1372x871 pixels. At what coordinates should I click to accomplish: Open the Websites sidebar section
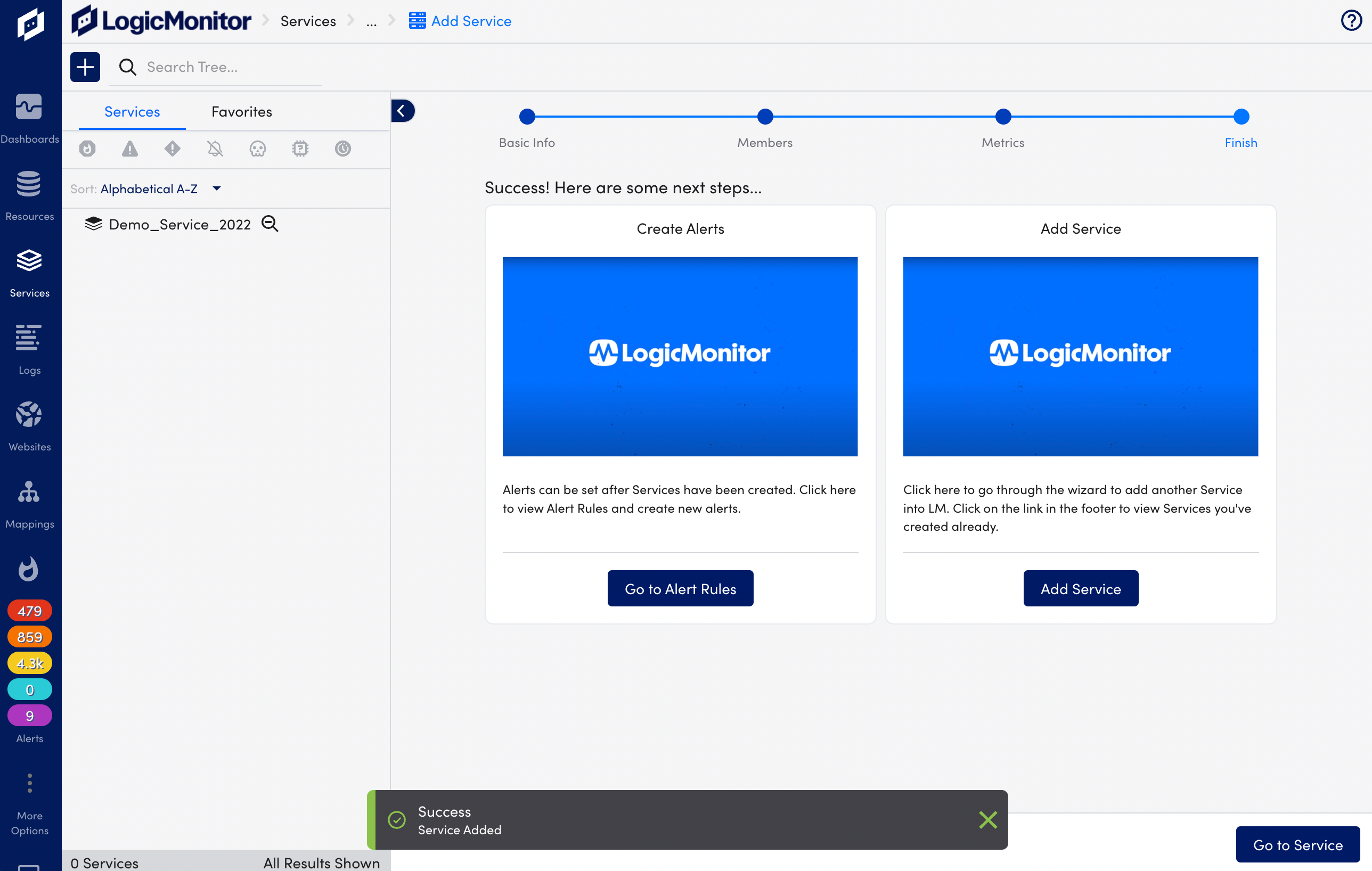click(30, 426)
